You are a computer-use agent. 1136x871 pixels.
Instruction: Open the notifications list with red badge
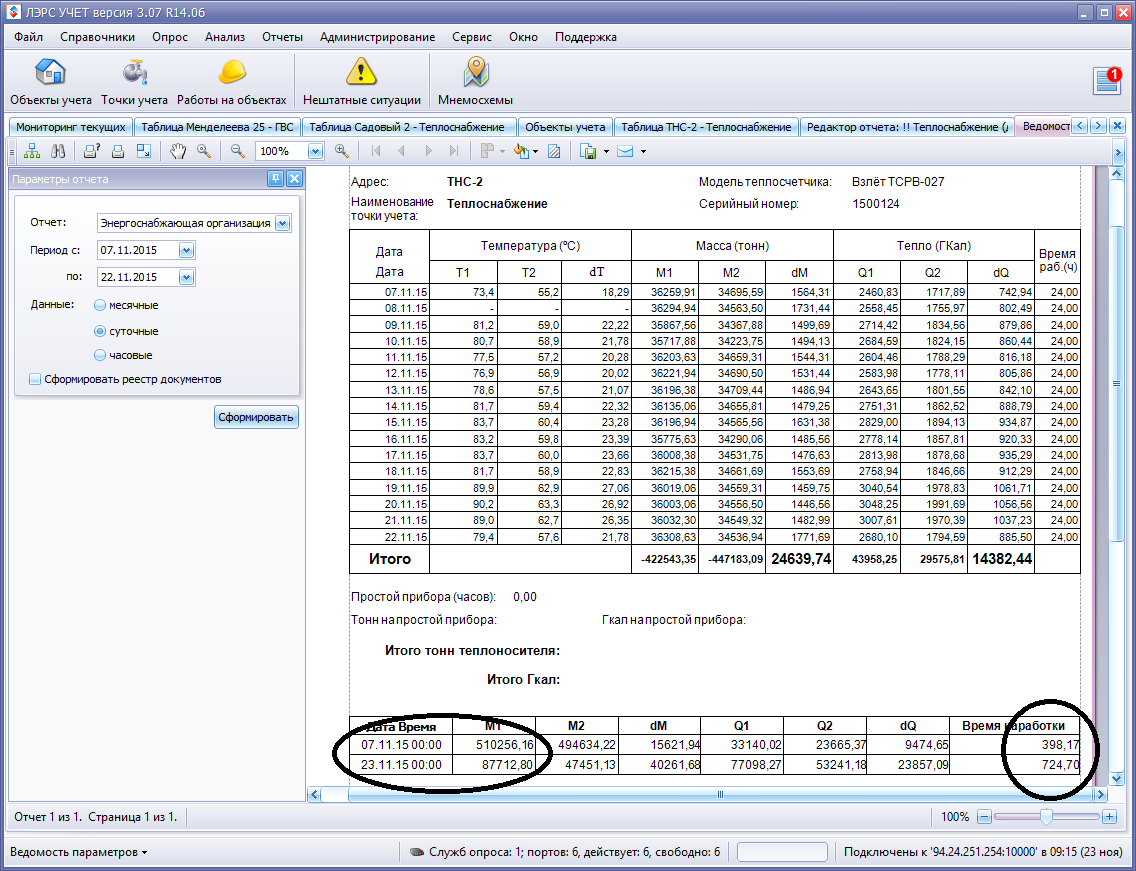coord(1107,80)
